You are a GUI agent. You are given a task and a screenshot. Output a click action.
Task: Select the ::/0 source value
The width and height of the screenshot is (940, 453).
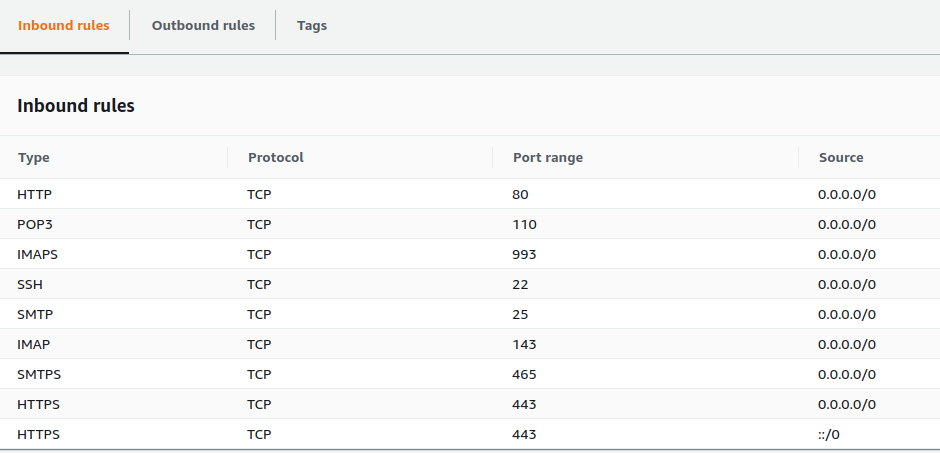pos(830,434)
